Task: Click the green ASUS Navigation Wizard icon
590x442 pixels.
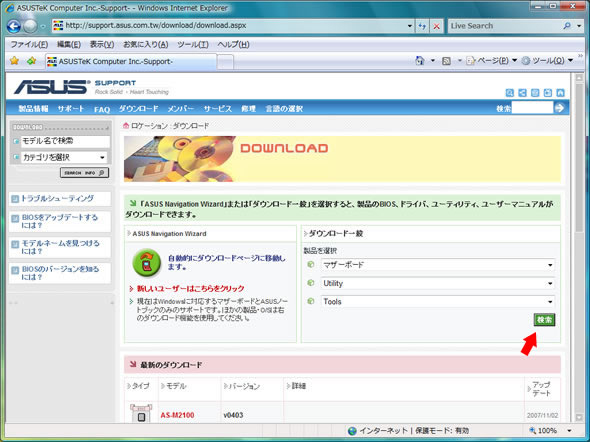Action: pyautogui.click(x=147, y=262)
